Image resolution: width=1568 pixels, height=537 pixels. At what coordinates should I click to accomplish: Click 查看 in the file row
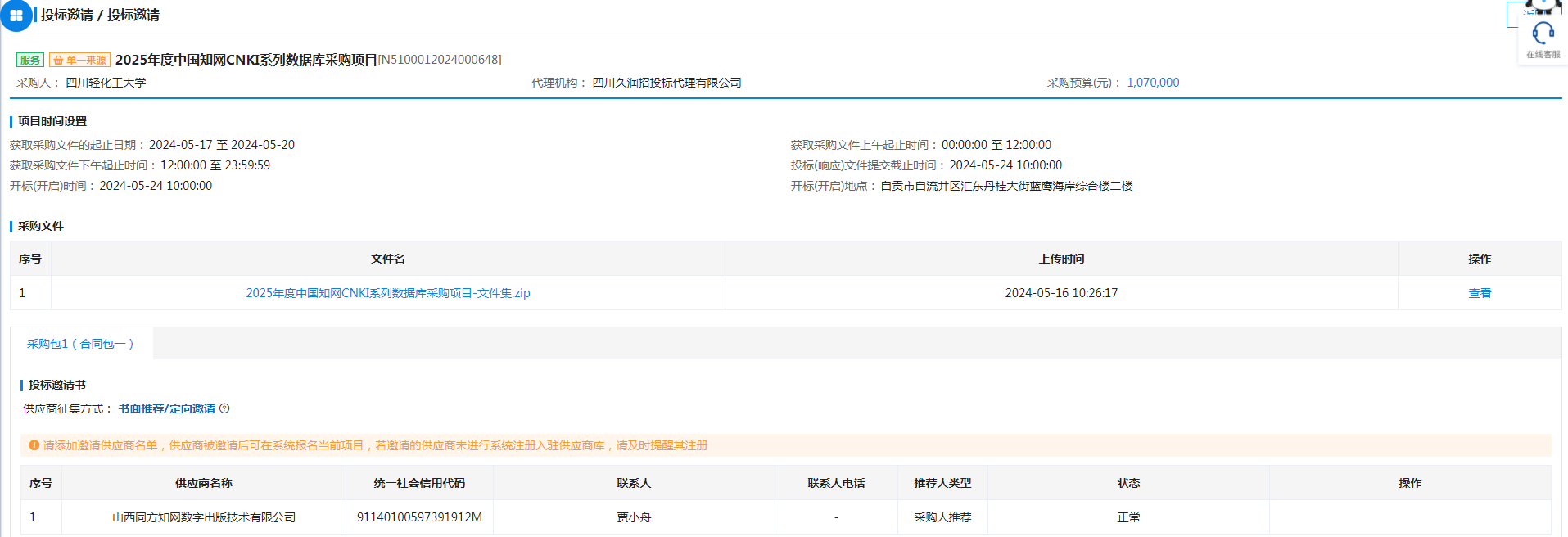(x=1479, y=293)
